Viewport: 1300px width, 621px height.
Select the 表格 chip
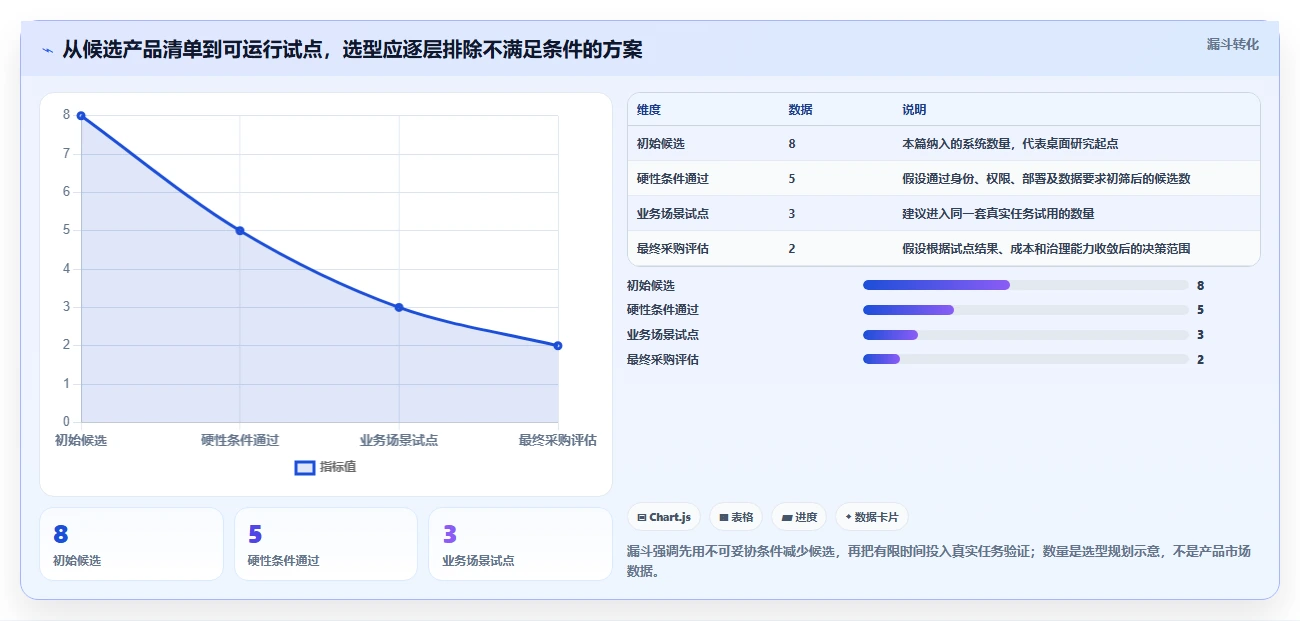736,517
